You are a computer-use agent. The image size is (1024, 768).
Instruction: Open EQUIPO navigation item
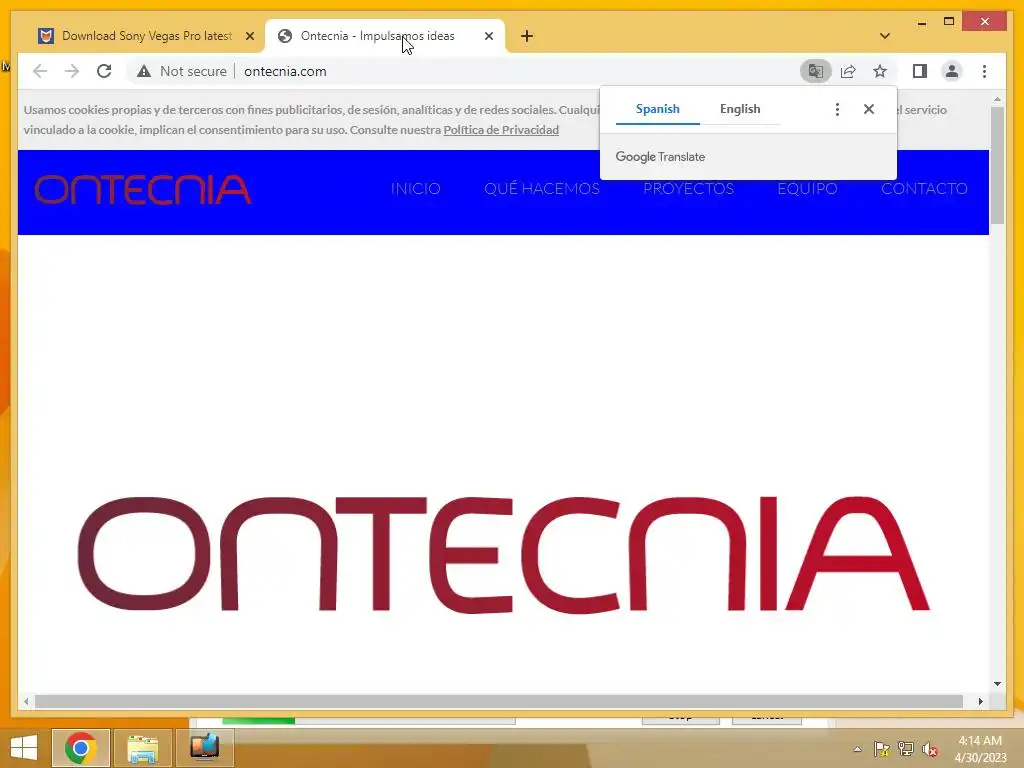click(x=807, y=189)
